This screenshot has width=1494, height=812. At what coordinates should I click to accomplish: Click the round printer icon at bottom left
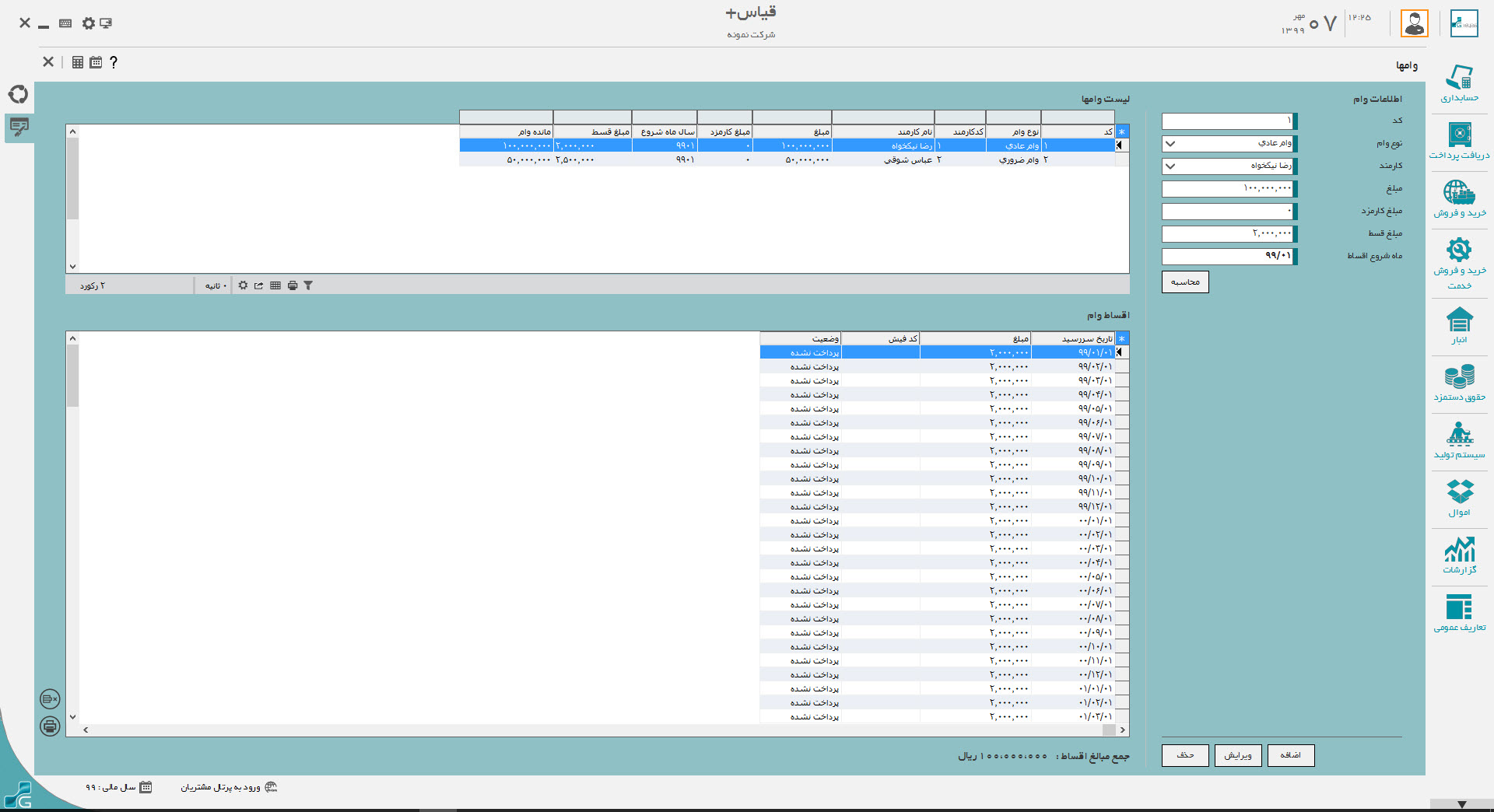(50, 726)
